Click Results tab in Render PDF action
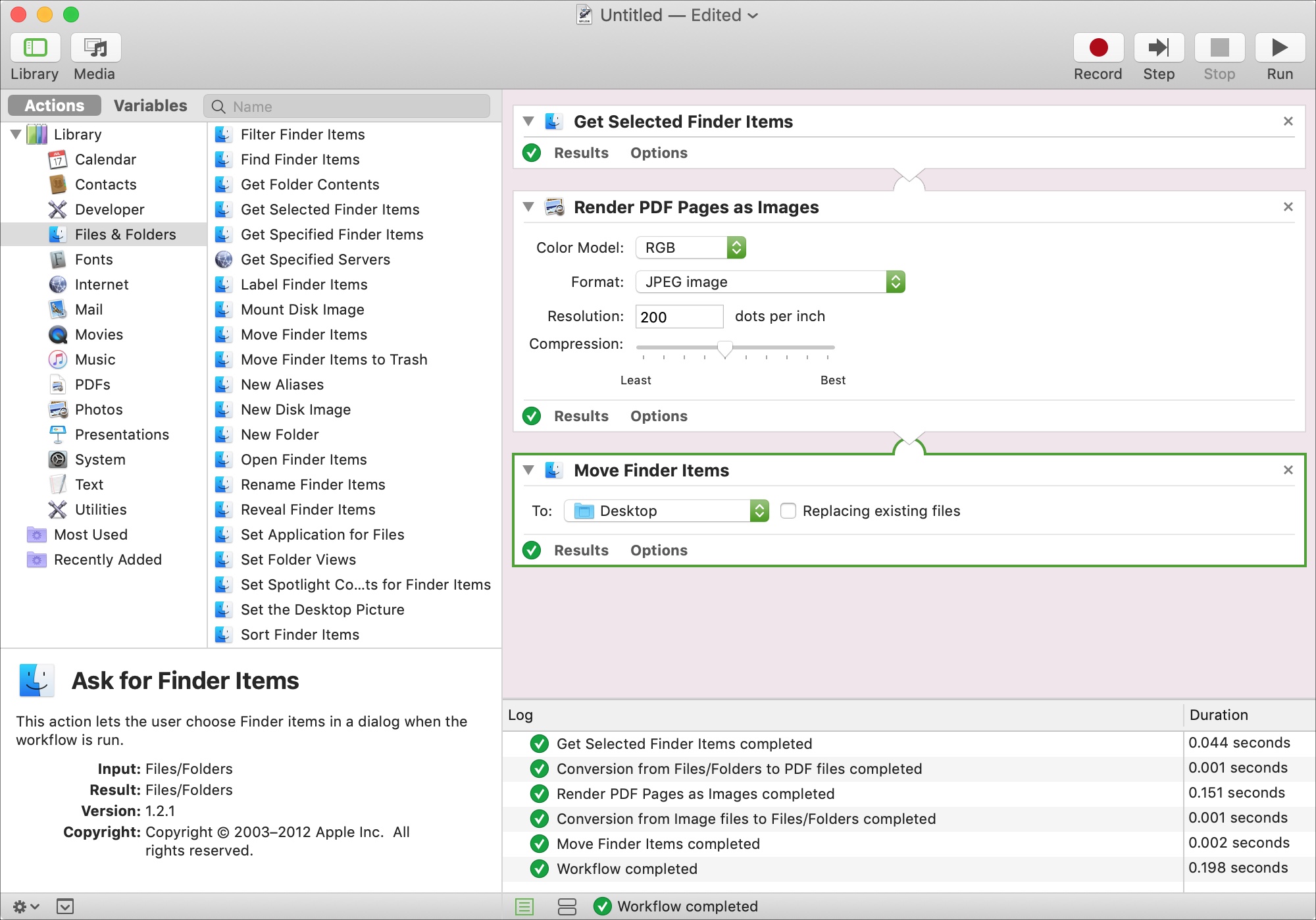The image size is (1316, 920). click(x=582, y=416)
